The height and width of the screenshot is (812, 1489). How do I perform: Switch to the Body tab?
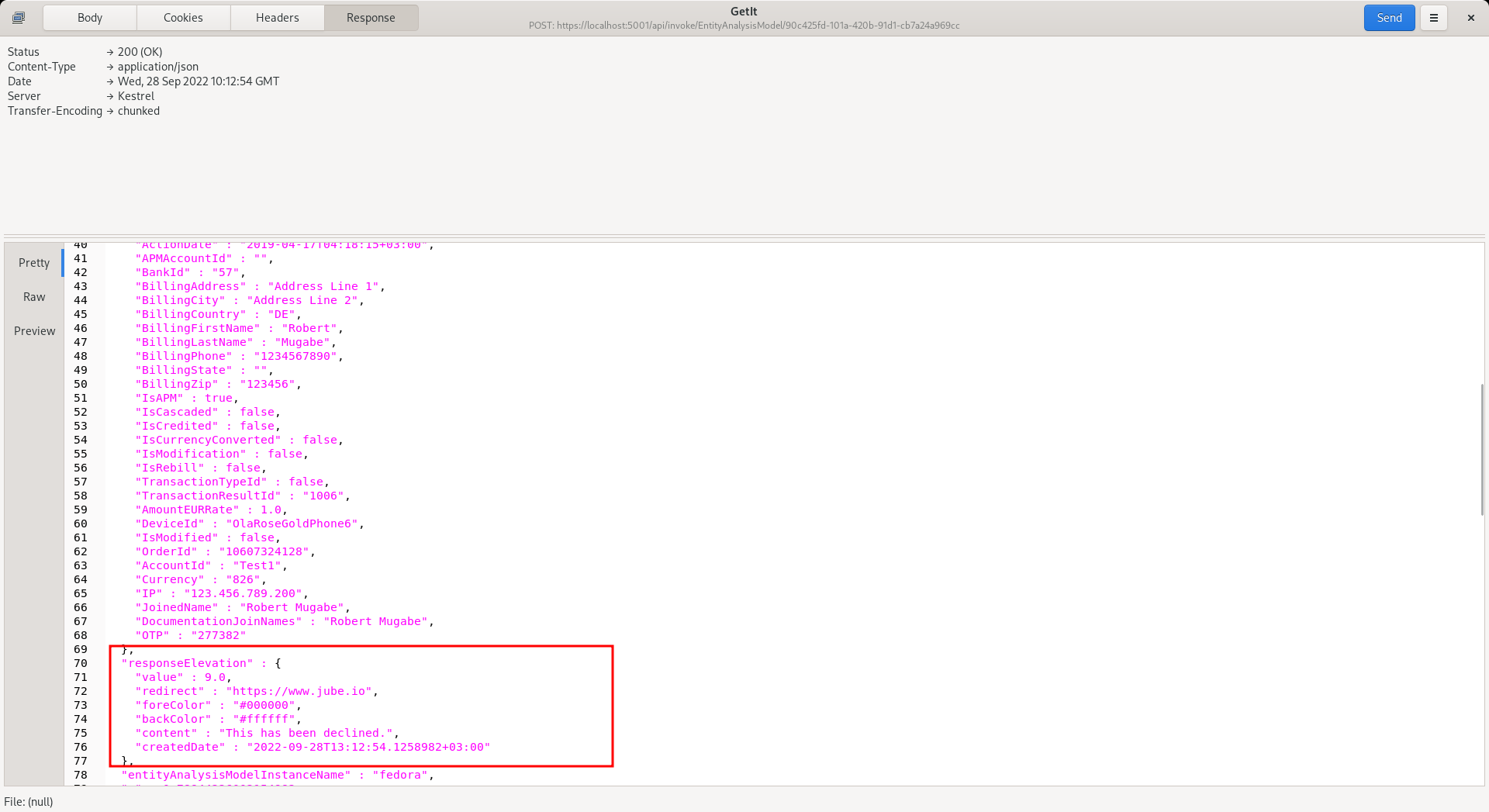click(x=90, y=18)
